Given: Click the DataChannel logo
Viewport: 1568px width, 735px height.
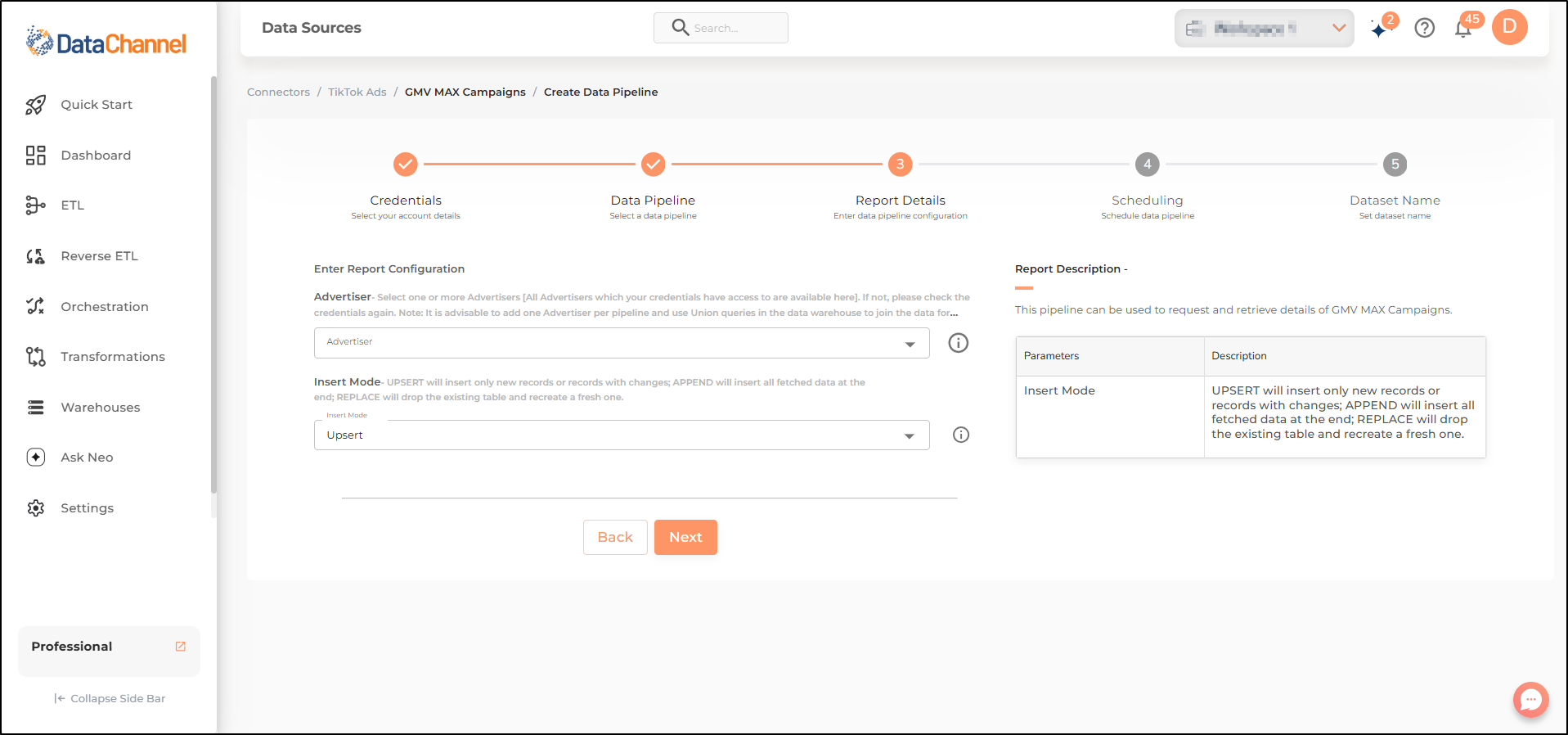Looking at the screenshot, I should [x=106, y=42].
